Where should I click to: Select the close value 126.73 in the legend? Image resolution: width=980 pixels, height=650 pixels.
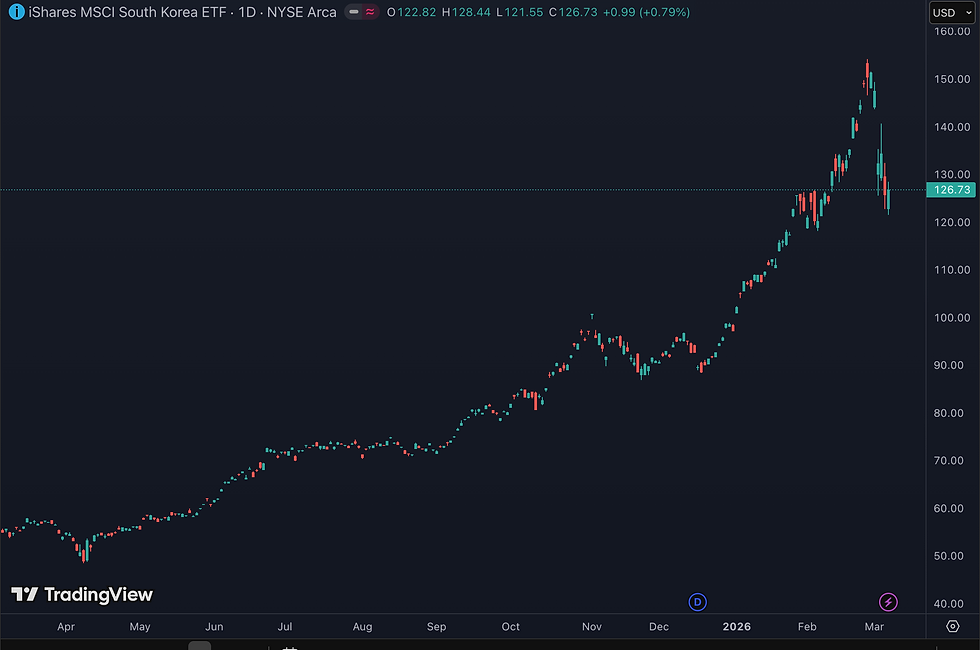click(578, 12)
